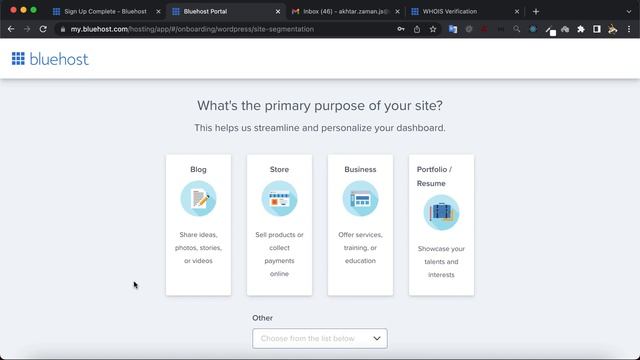
Task: Reload the current page
Action: point(43,29)
